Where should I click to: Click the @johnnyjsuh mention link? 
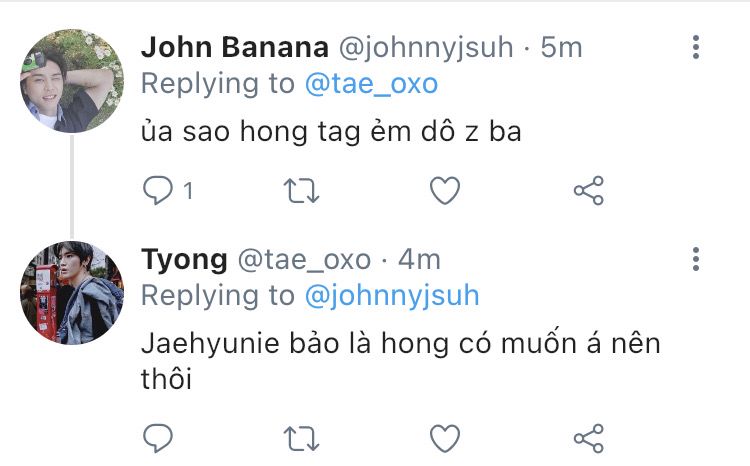392,296
